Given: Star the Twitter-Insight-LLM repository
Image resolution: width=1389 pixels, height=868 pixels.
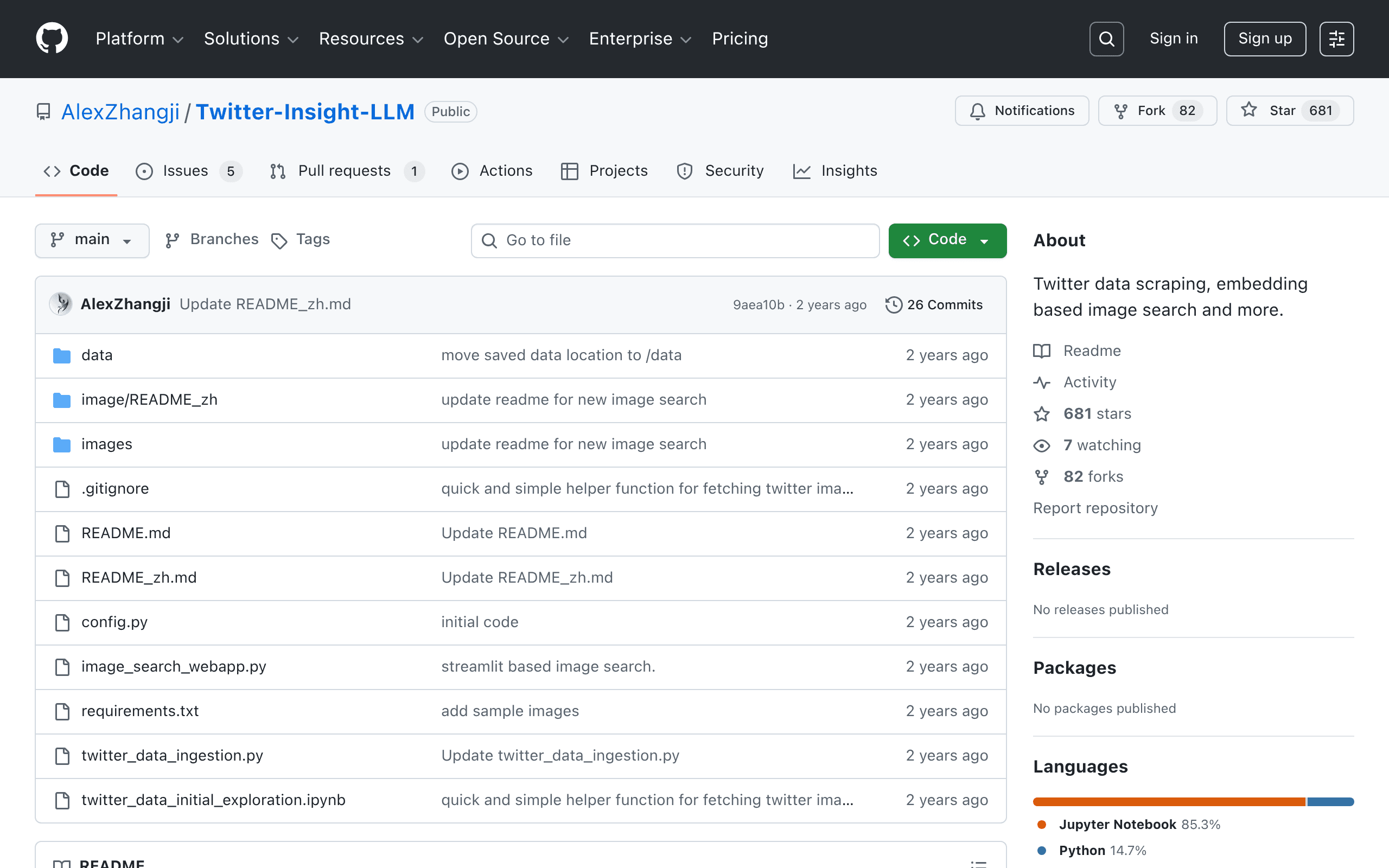Looking at the screenshot, I should (x=1290, y=110).
